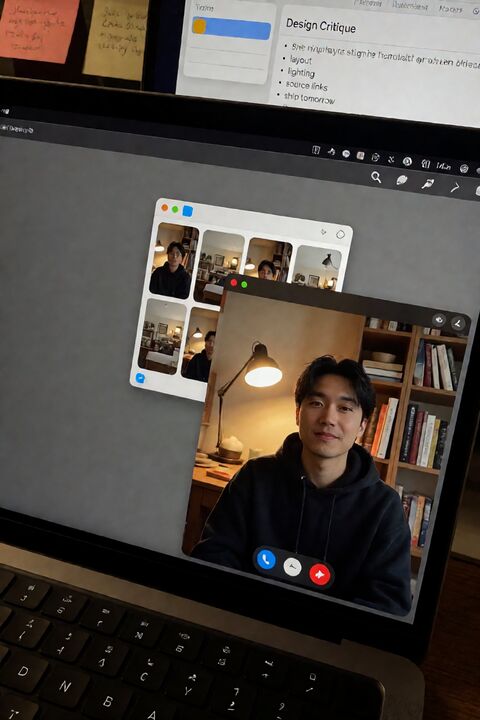Click the blue round icon at the photo grid's bottom corner

[x=141, y=378]
